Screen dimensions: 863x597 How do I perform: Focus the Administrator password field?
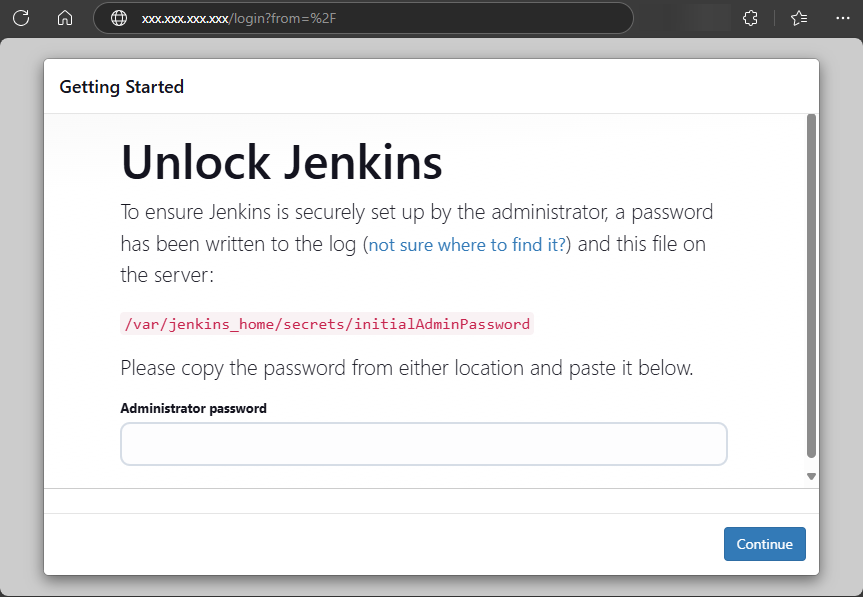pos(424,444)
